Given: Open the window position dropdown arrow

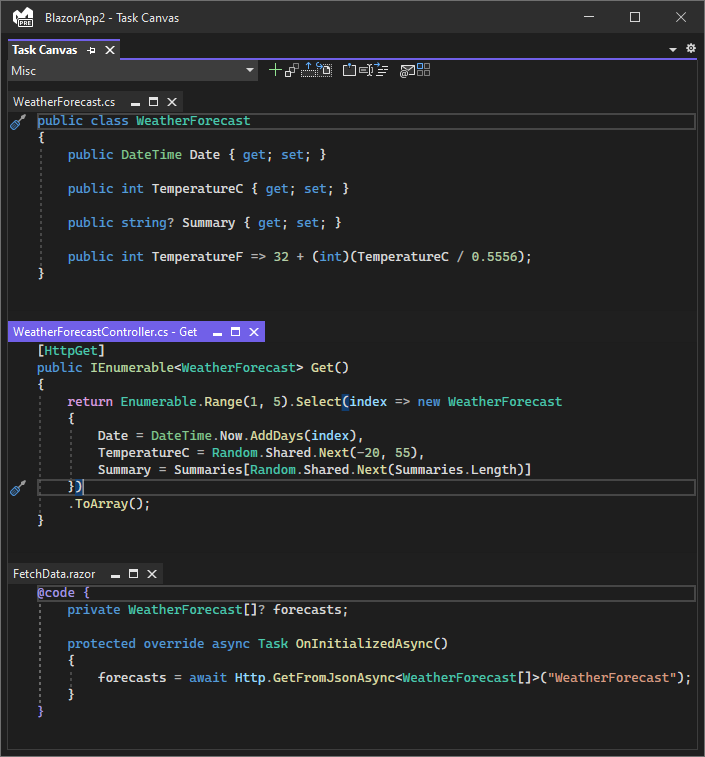Looking at the screenshot, I should [673, 50].
